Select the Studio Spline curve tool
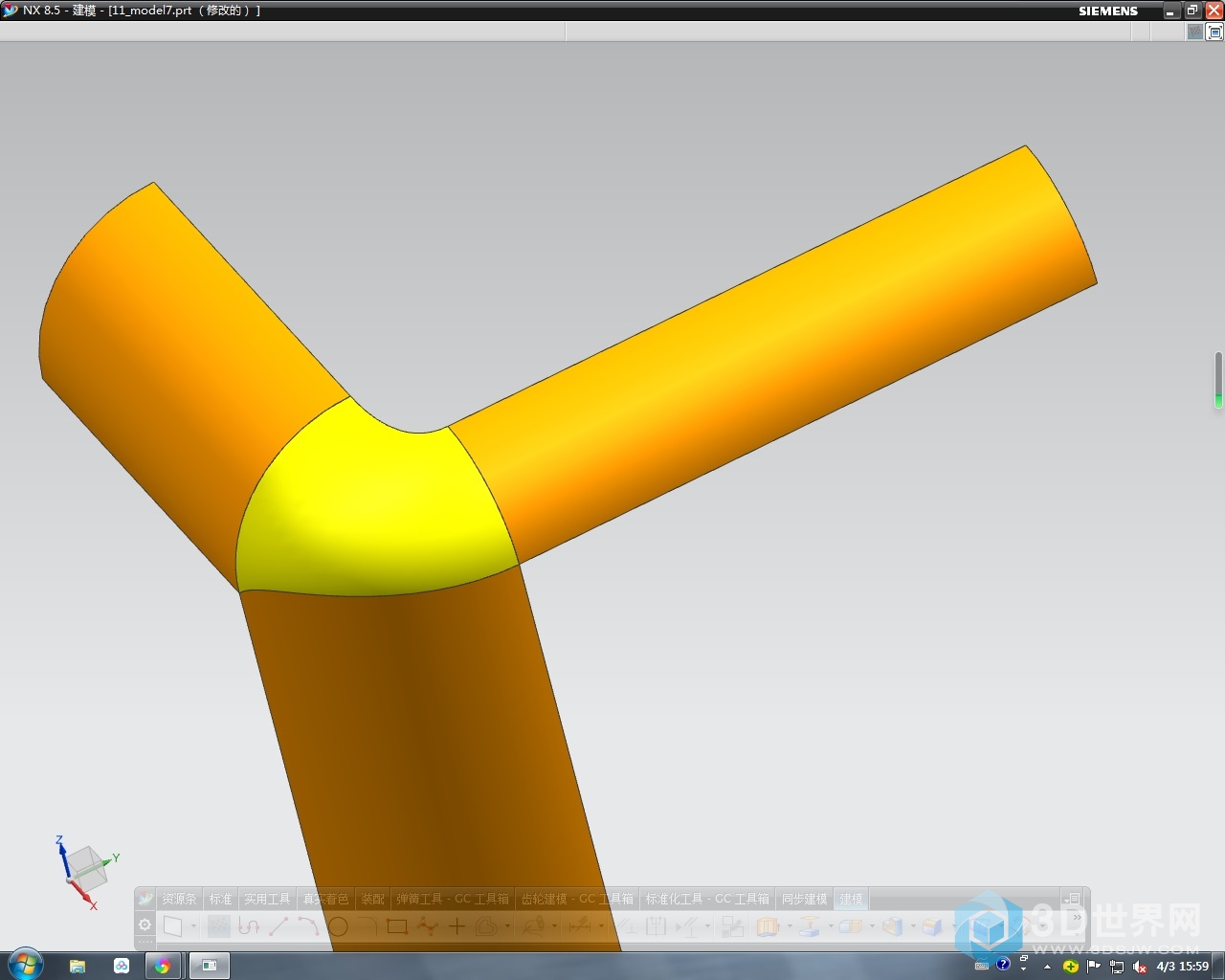Viewport: 1225px width, 980px height. tap(249, 925)
